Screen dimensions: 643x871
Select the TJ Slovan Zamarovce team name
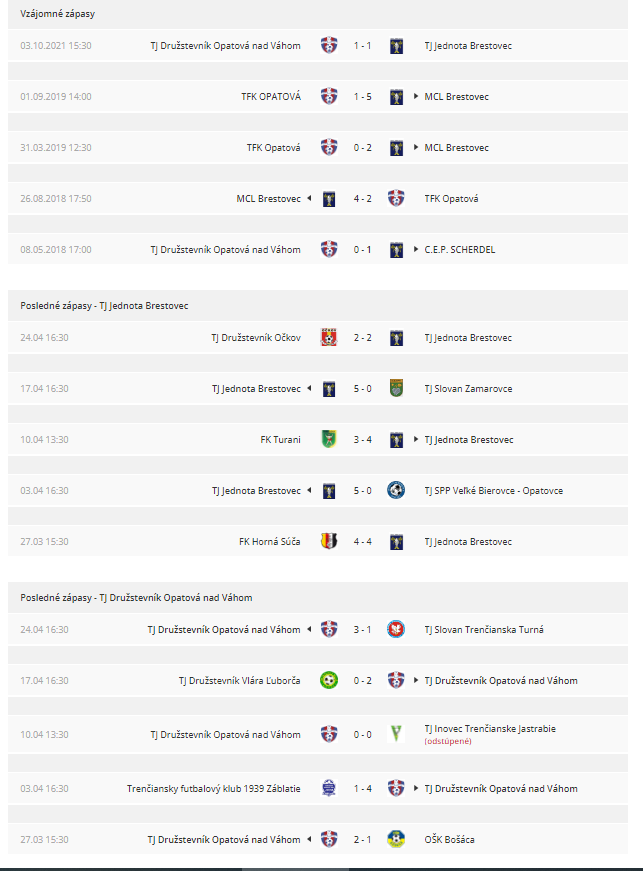point(468,389)
